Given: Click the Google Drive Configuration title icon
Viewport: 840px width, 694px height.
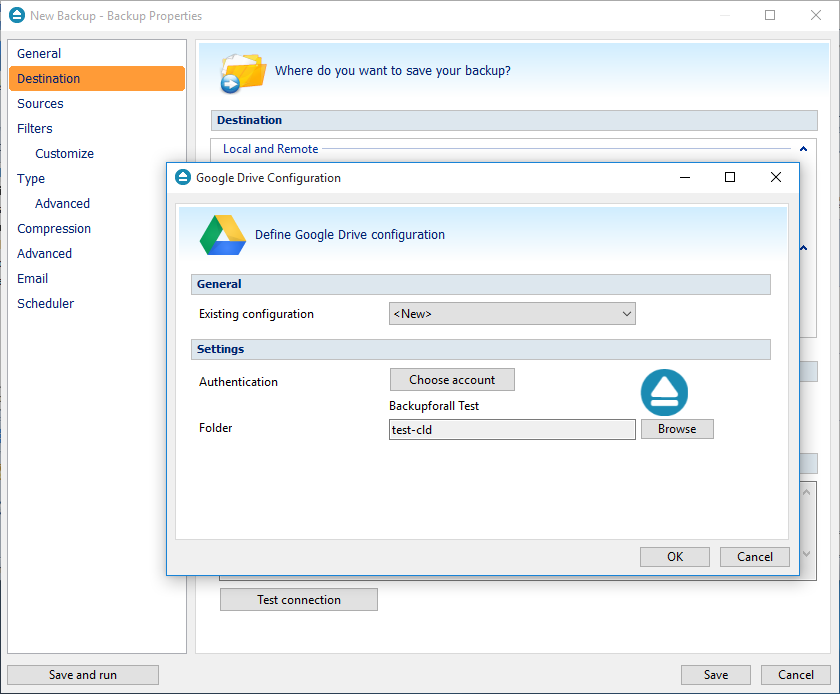Looking at the screenshot, I should (x=183, y=177).
